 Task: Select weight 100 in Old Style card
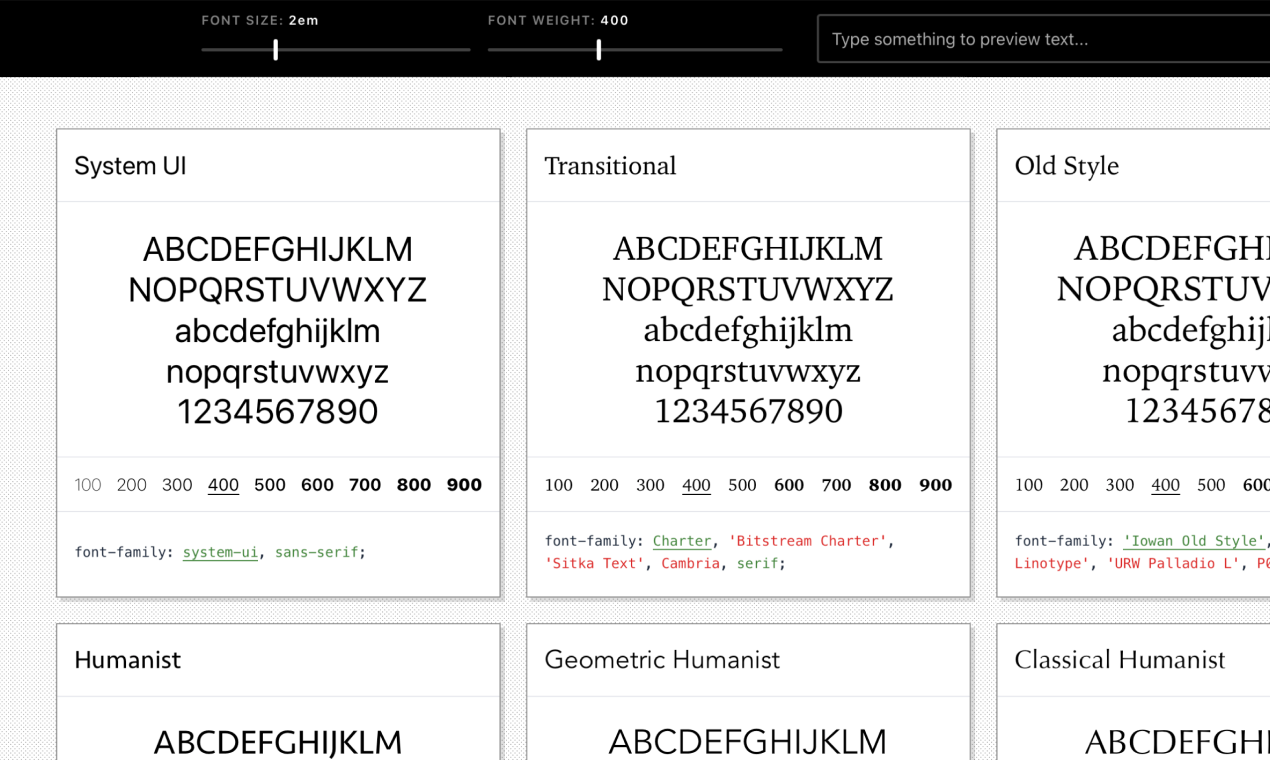(1029, 485)
